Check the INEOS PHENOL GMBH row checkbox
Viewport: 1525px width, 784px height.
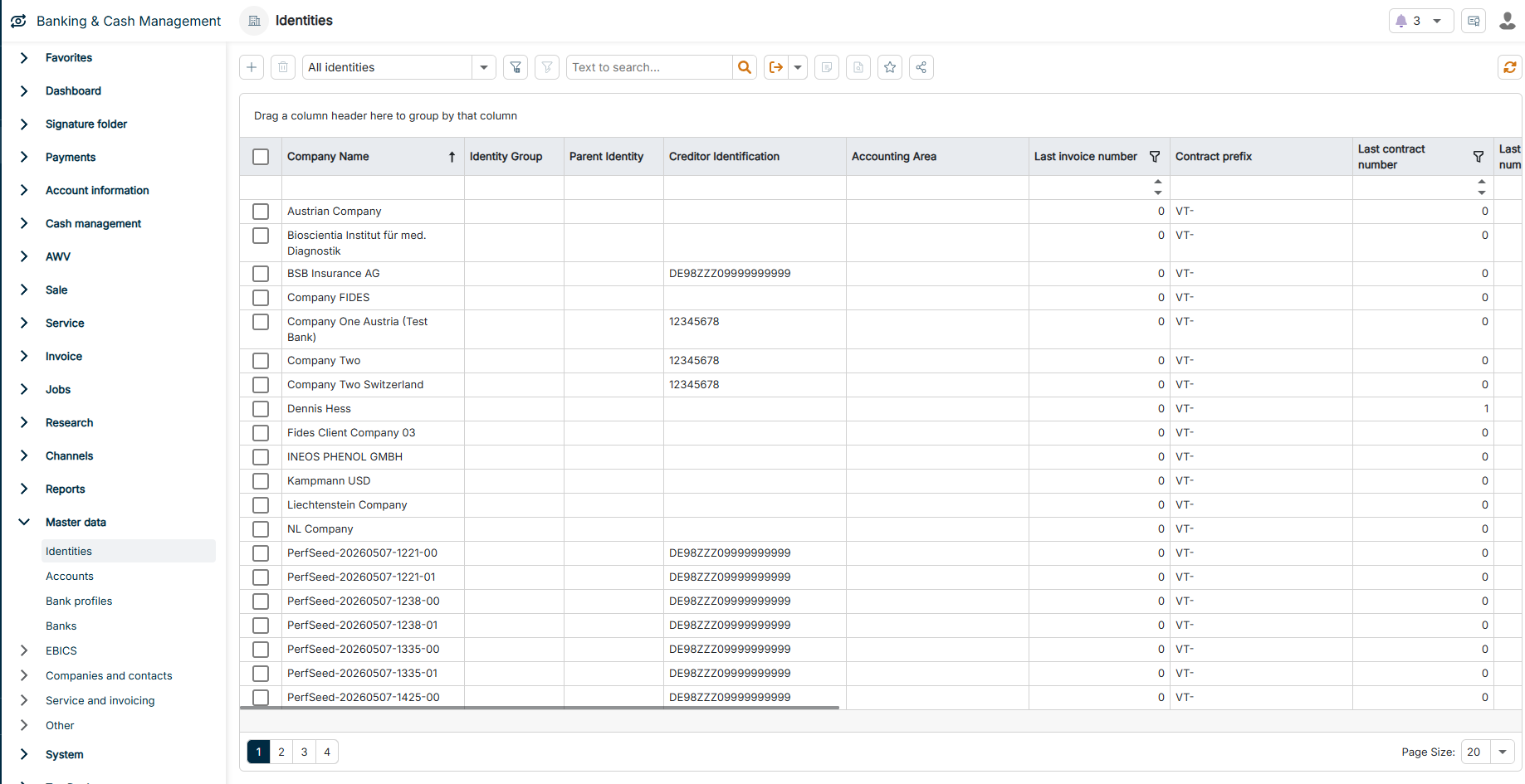(x=261, y=457)
